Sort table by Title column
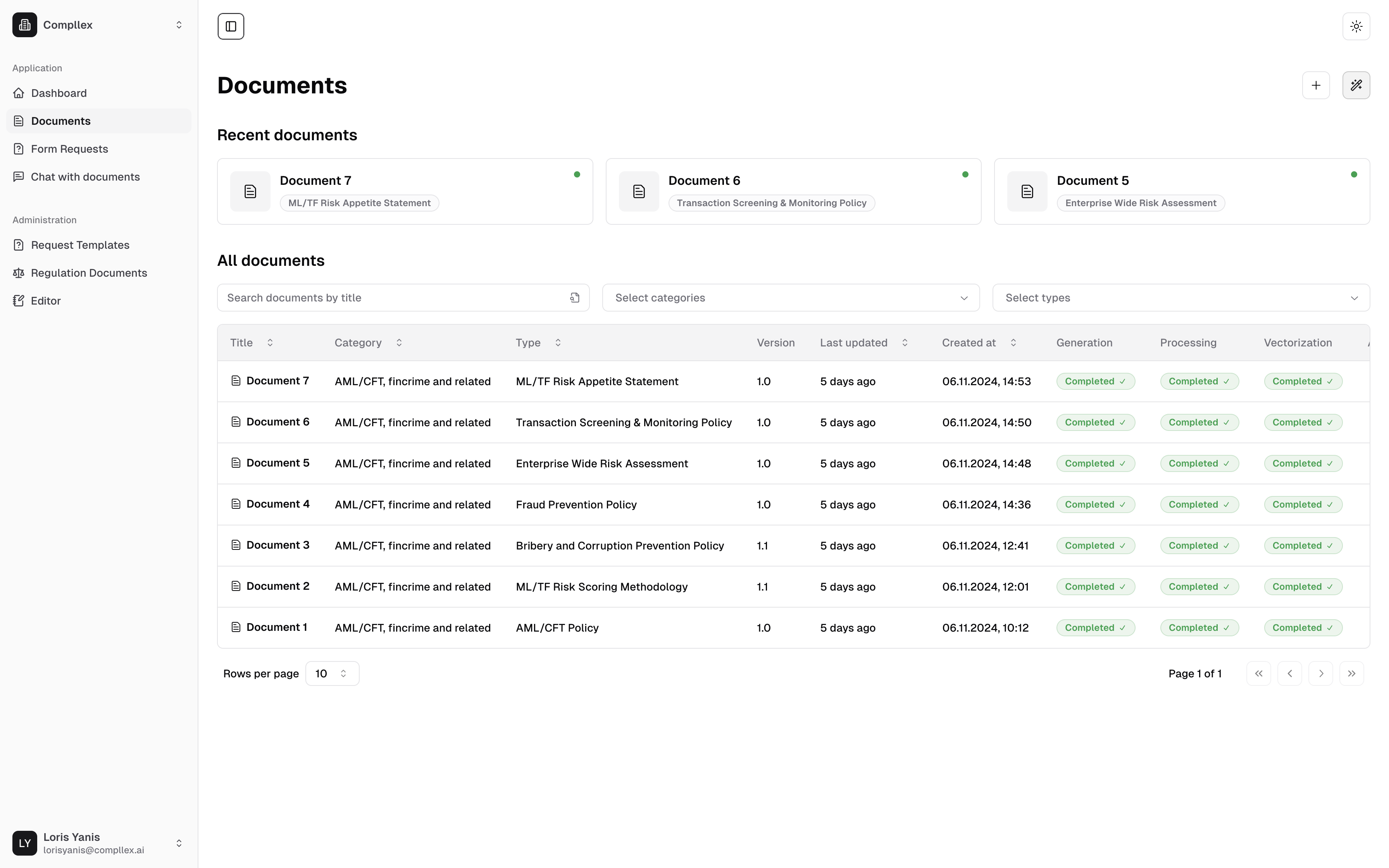This screenshot has height=868, width=1389. coord(252,343)
